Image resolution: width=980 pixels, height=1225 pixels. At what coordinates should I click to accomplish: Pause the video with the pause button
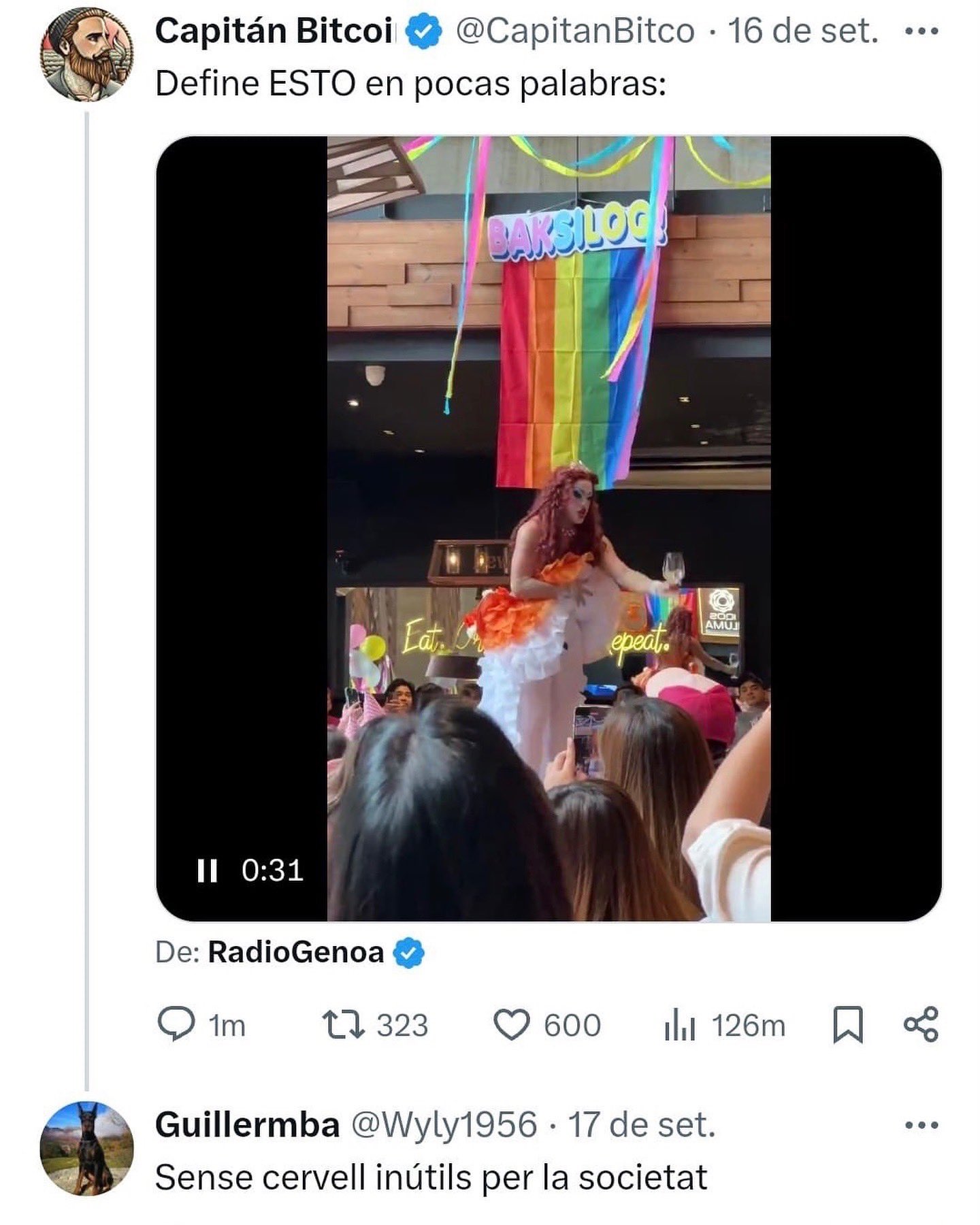coord(207,870)
